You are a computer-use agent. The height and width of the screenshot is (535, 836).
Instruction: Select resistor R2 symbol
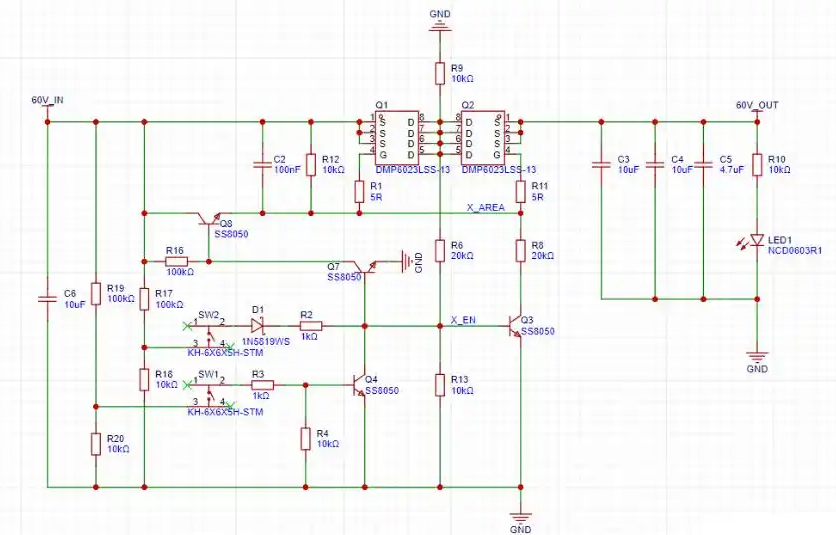(311, 326)
